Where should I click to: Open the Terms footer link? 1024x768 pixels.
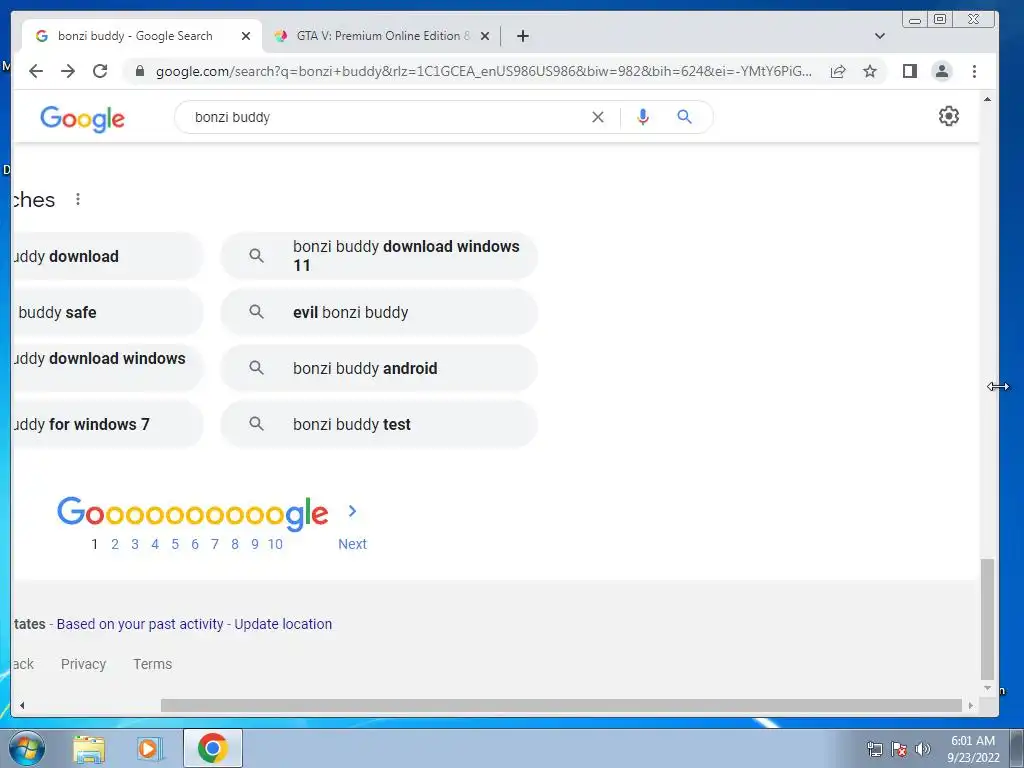(153, 664)
